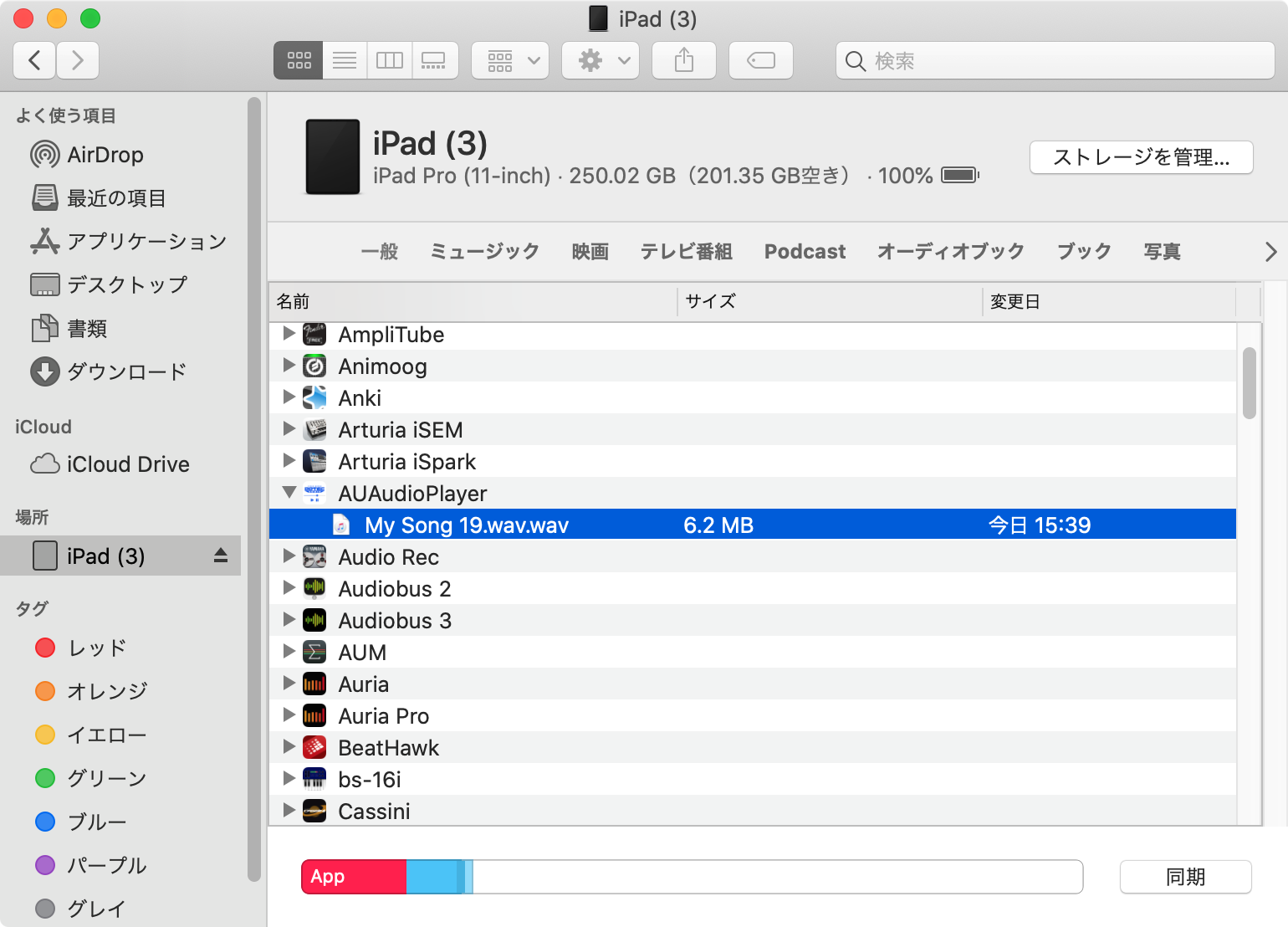Screen dimensions: 1288x927
Task: Expand the Audiobus 2 triangle
Action: [x=289, y=587]
